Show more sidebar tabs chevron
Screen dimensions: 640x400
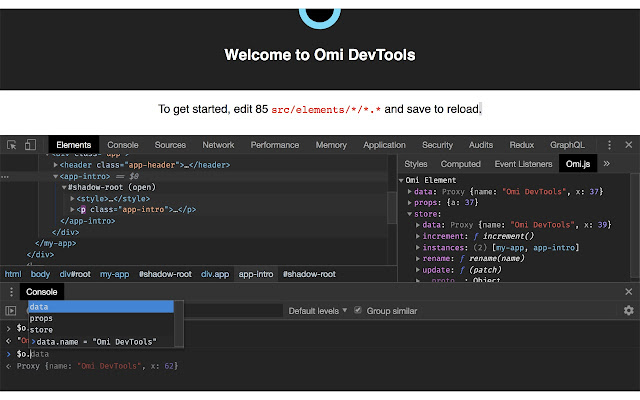(607, 164)
